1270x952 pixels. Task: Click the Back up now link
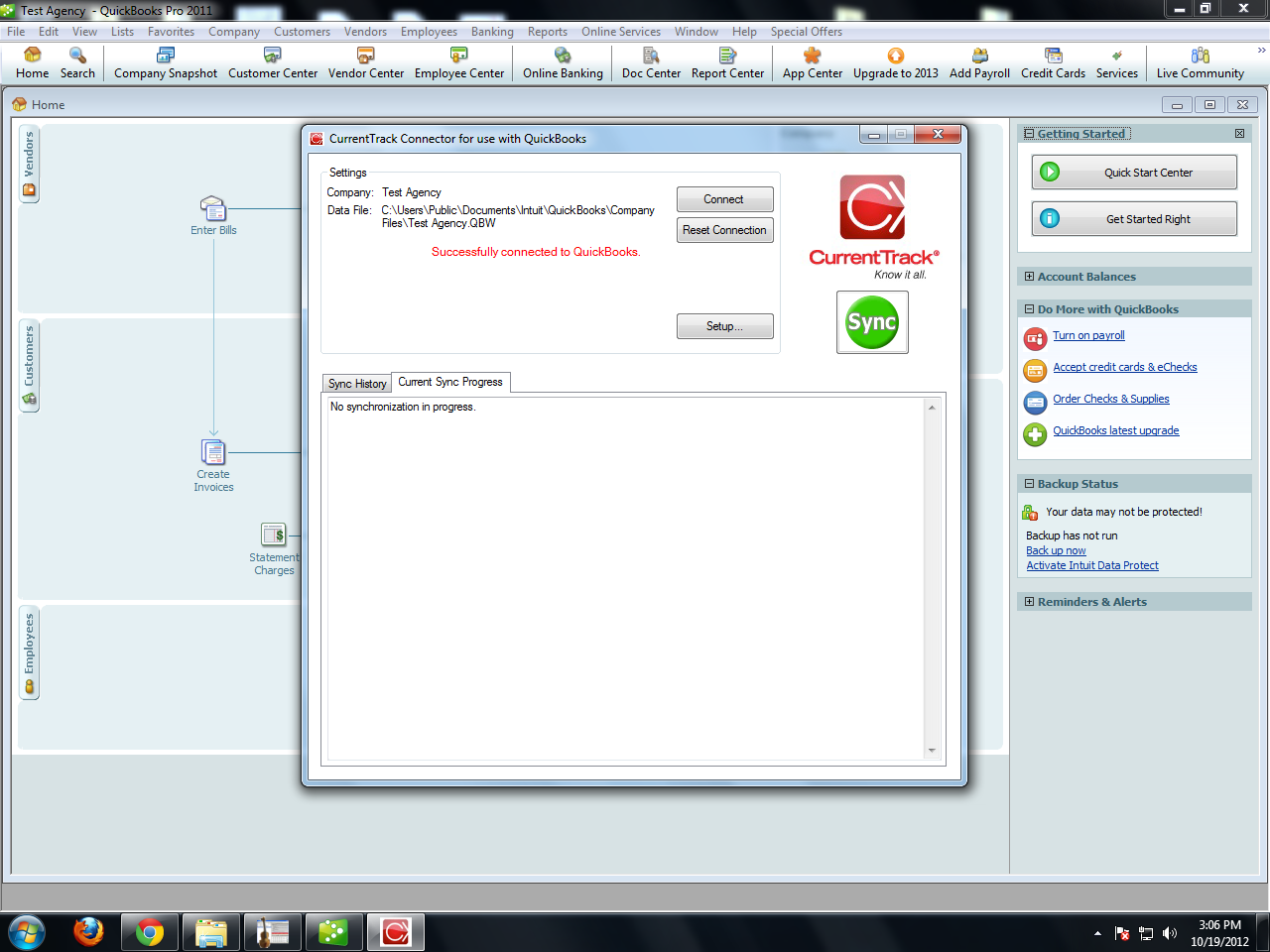[x=1056, y=550]
